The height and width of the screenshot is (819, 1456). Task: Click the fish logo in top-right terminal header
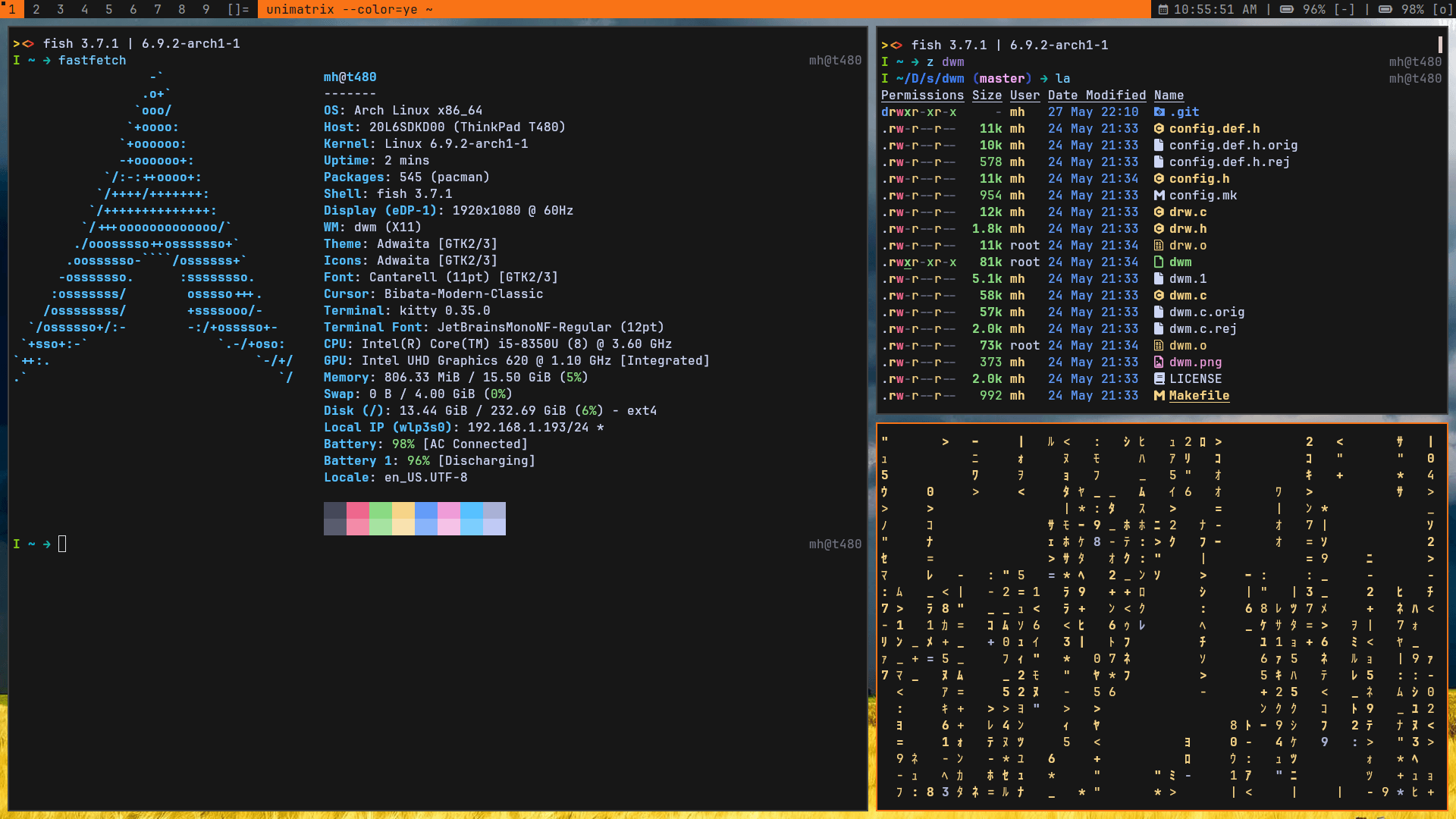pyautogui.click(x=892, y=45)
